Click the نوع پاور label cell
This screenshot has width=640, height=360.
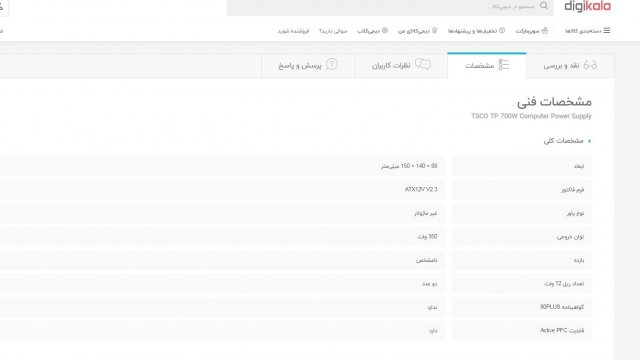point(522,213)
